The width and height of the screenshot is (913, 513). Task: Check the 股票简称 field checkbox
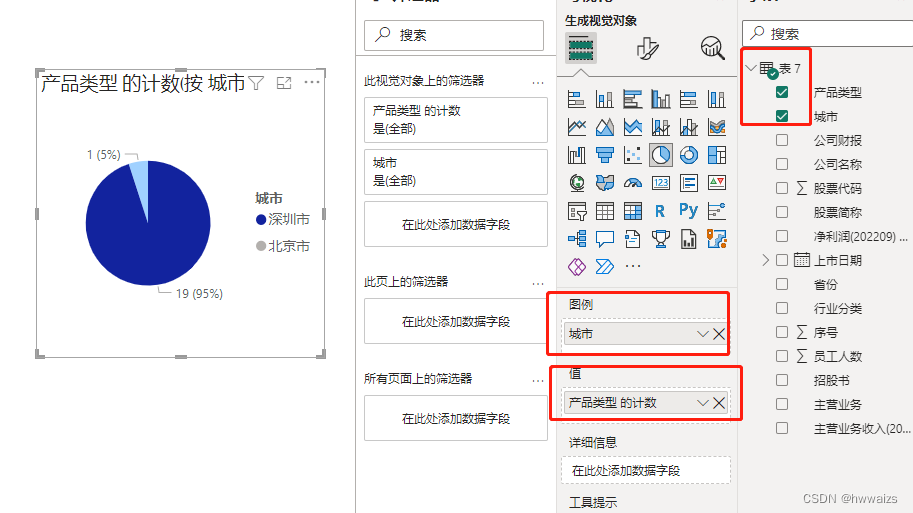[782, 212]
